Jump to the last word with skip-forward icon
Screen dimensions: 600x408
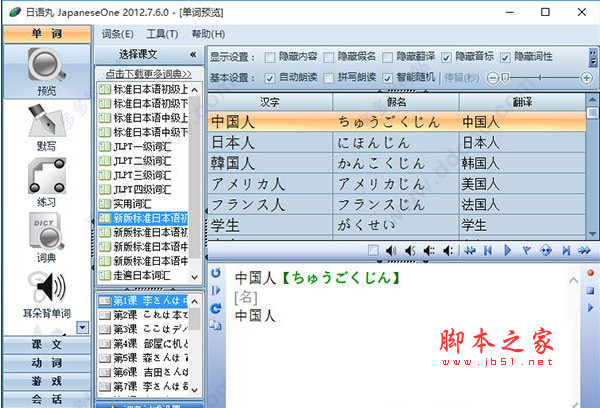click(x=566, y=251)
